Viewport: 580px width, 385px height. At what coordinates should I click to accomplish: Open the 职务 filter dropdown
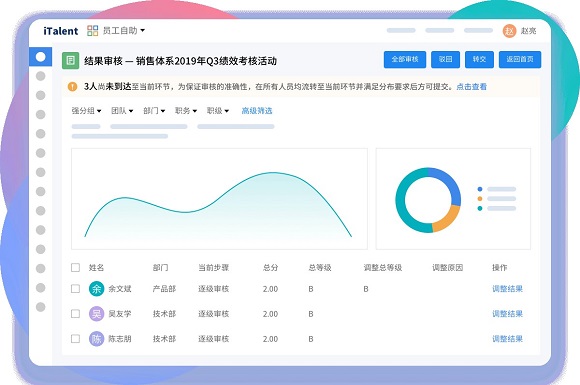[x=186, y=111]
